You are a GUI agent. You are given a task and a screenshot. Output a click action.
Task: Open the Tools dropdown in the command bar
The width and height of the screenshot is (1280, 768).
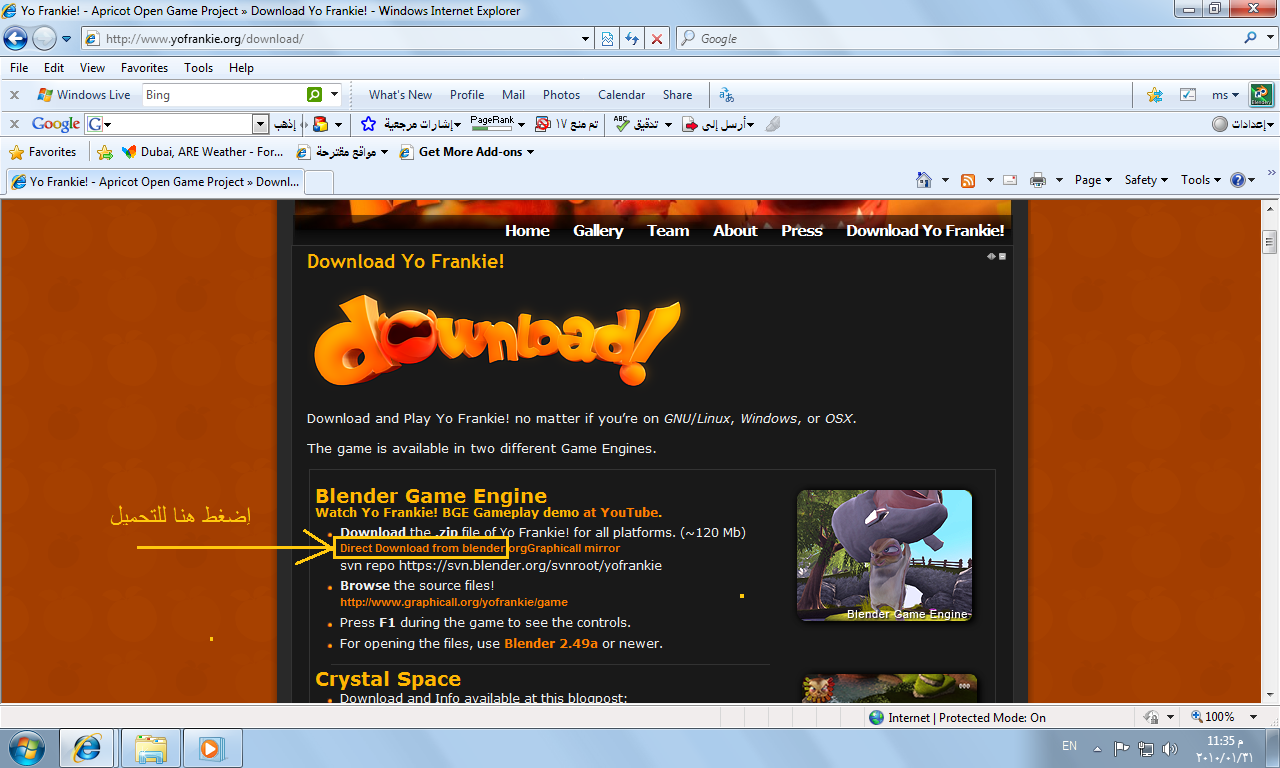click(x=1201, y=180)
